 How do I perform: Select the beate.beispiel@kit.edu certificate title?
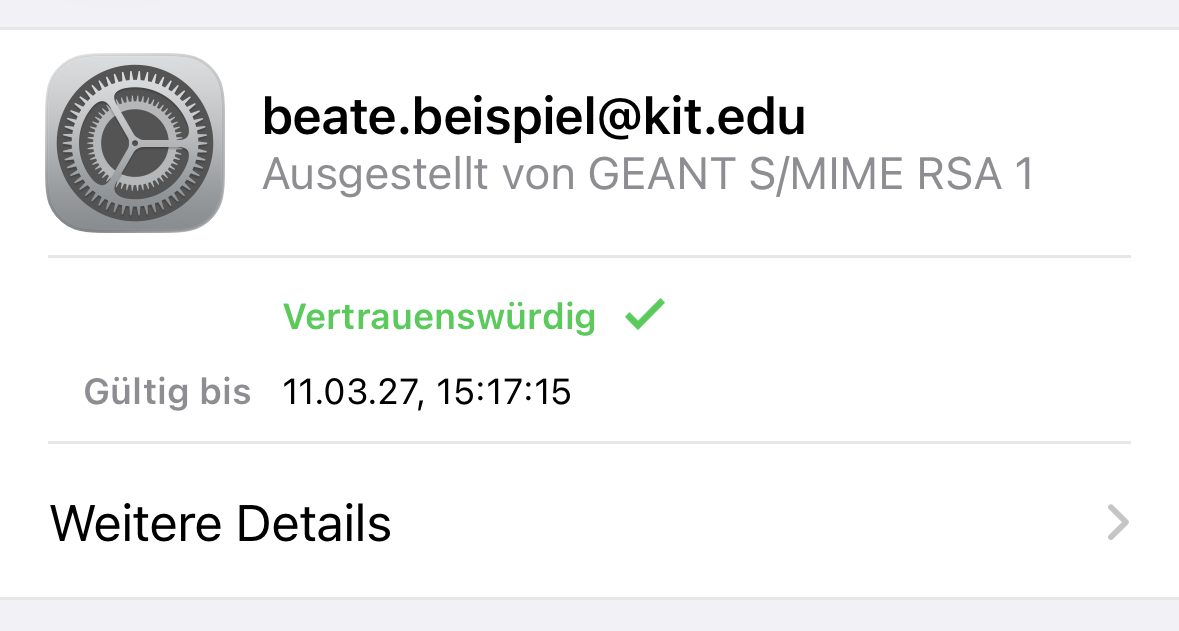(x=533, y=118)
